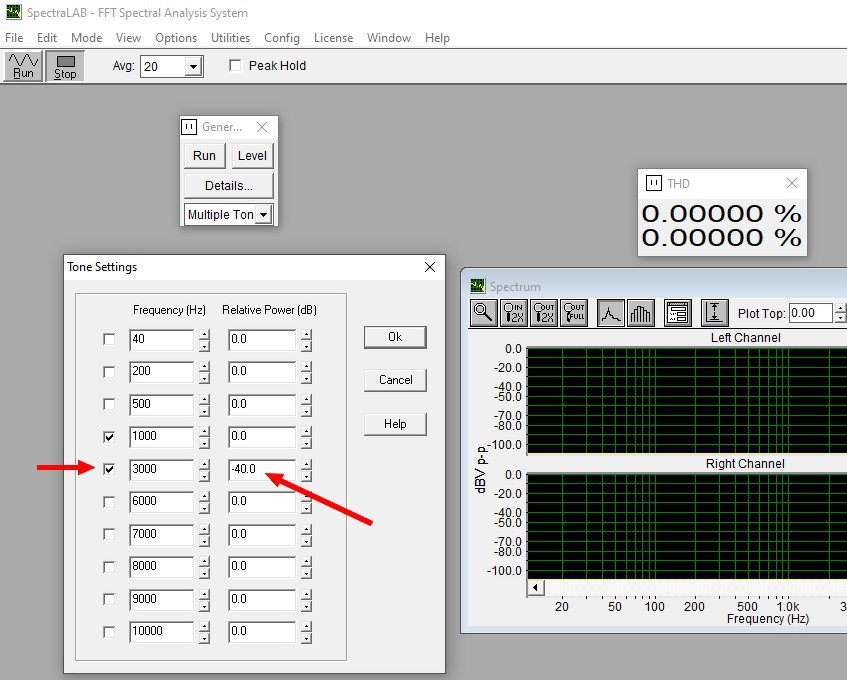
Task: Decrease the 200 Hz frequency with the down spinner
Action: 204,378
